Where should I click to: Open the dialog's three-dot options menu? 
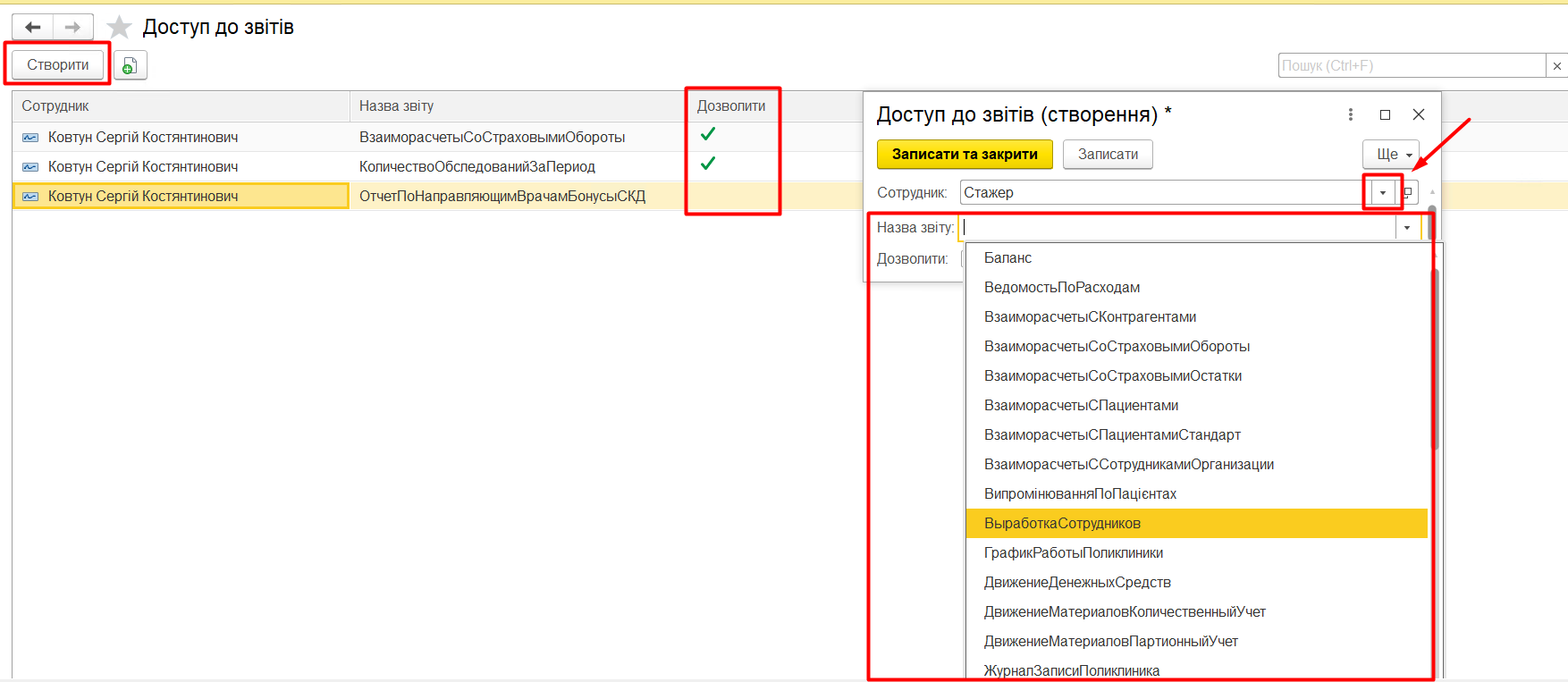click(1350, 114)
